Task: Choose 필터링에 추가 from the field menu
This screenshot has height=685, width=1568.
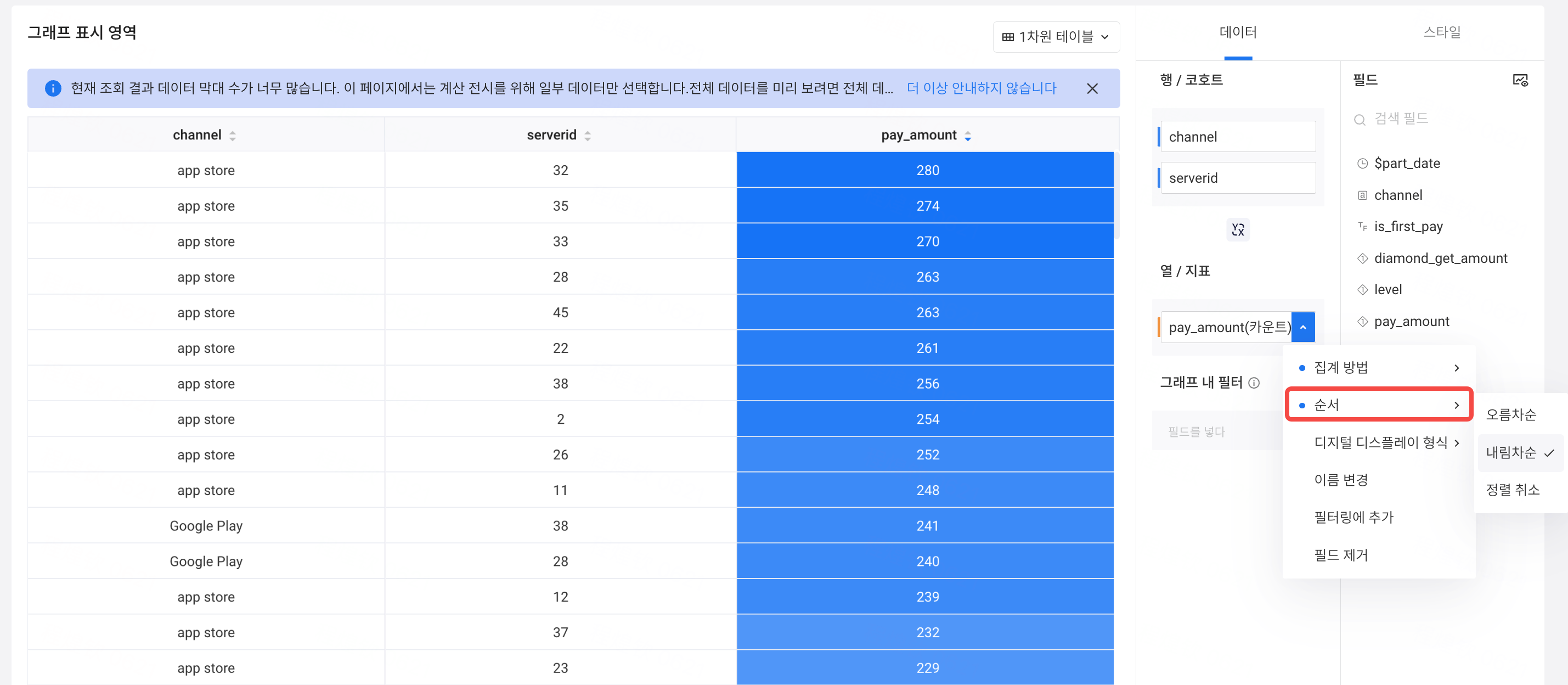Action: tap(1379, 518)
